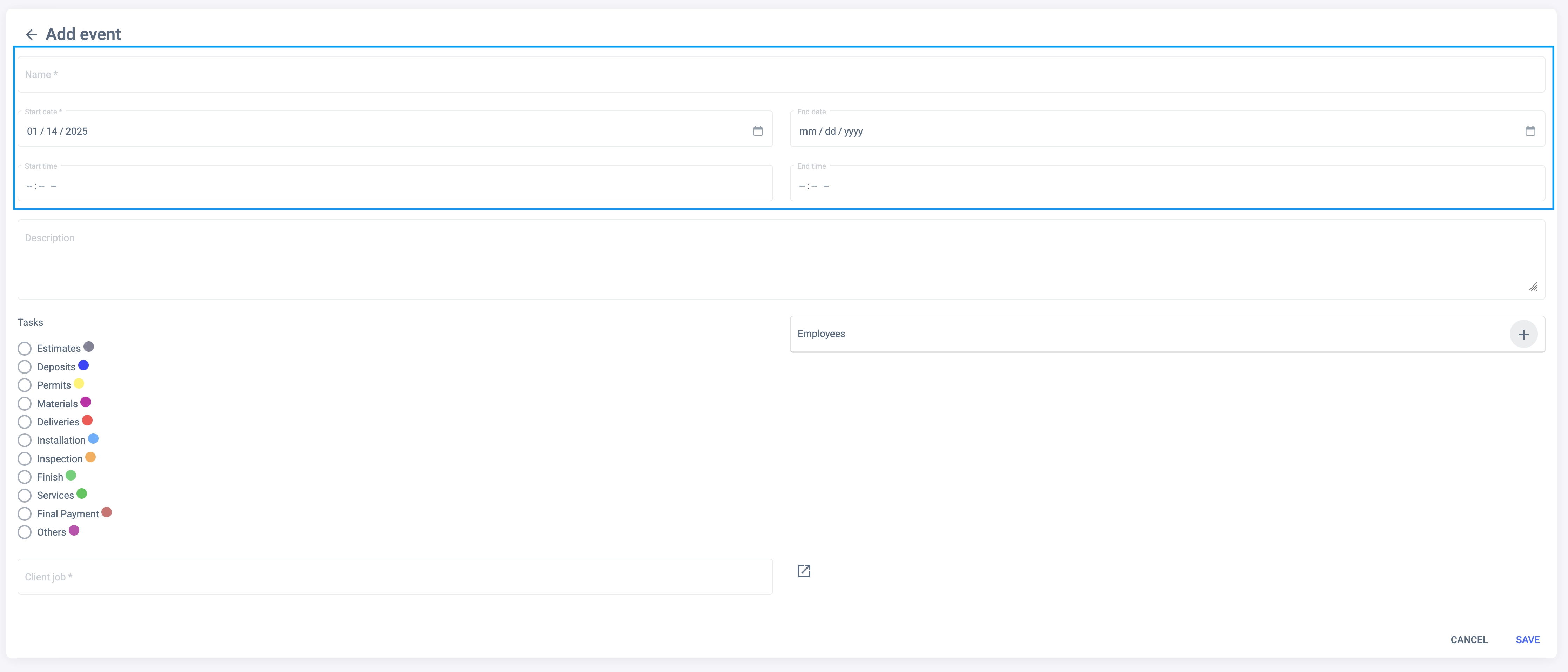Open the Start date calendar picker
Image resolution: width=1568 pixels, height=672 pixels.
coord(757,131)
